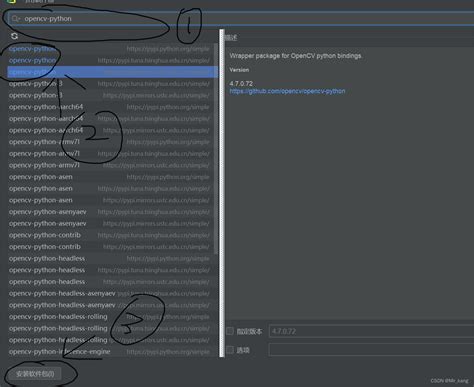Select opencv-python from tsinghua mirror
This screenshot has width=474, height=387.
112,60
